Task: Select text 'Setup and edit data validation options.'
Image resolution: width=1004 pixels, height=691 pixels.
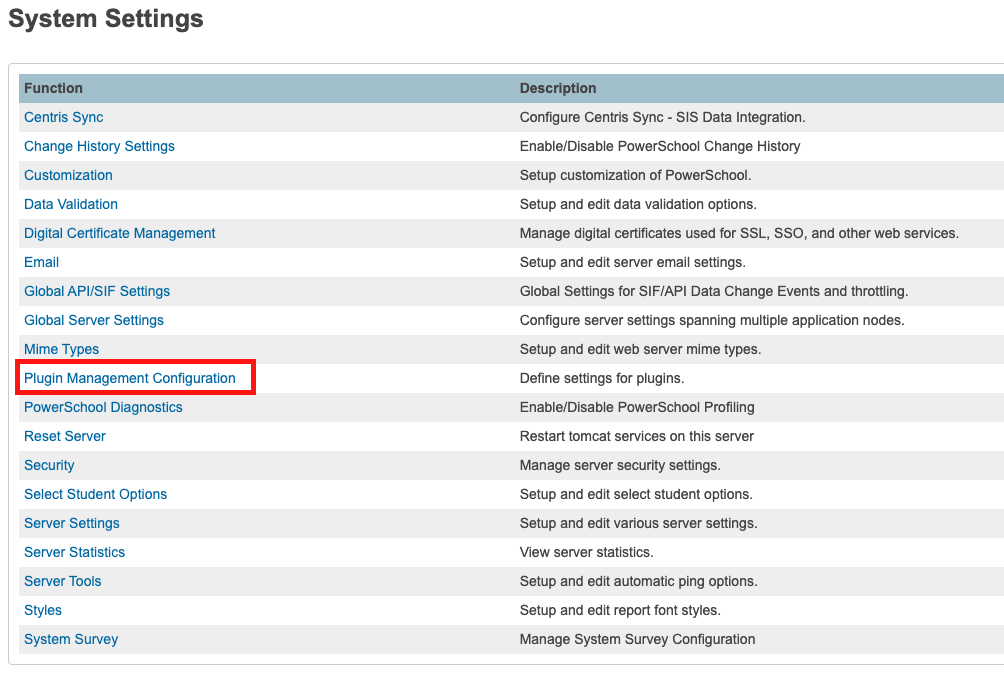Action: (638, 204)
